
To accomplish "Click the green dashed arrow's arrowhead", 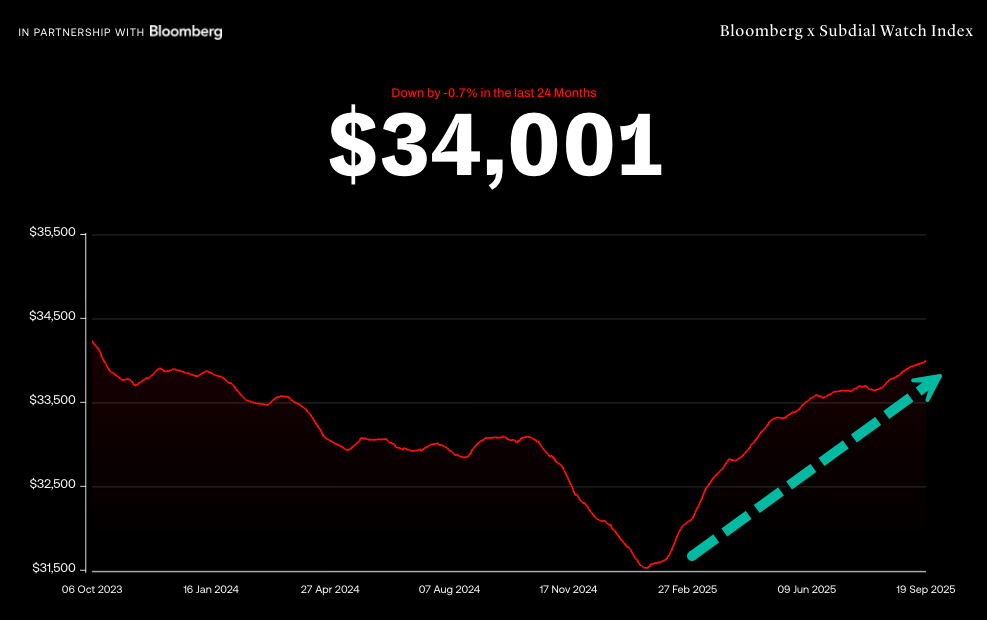I will [x=930, y=385].
